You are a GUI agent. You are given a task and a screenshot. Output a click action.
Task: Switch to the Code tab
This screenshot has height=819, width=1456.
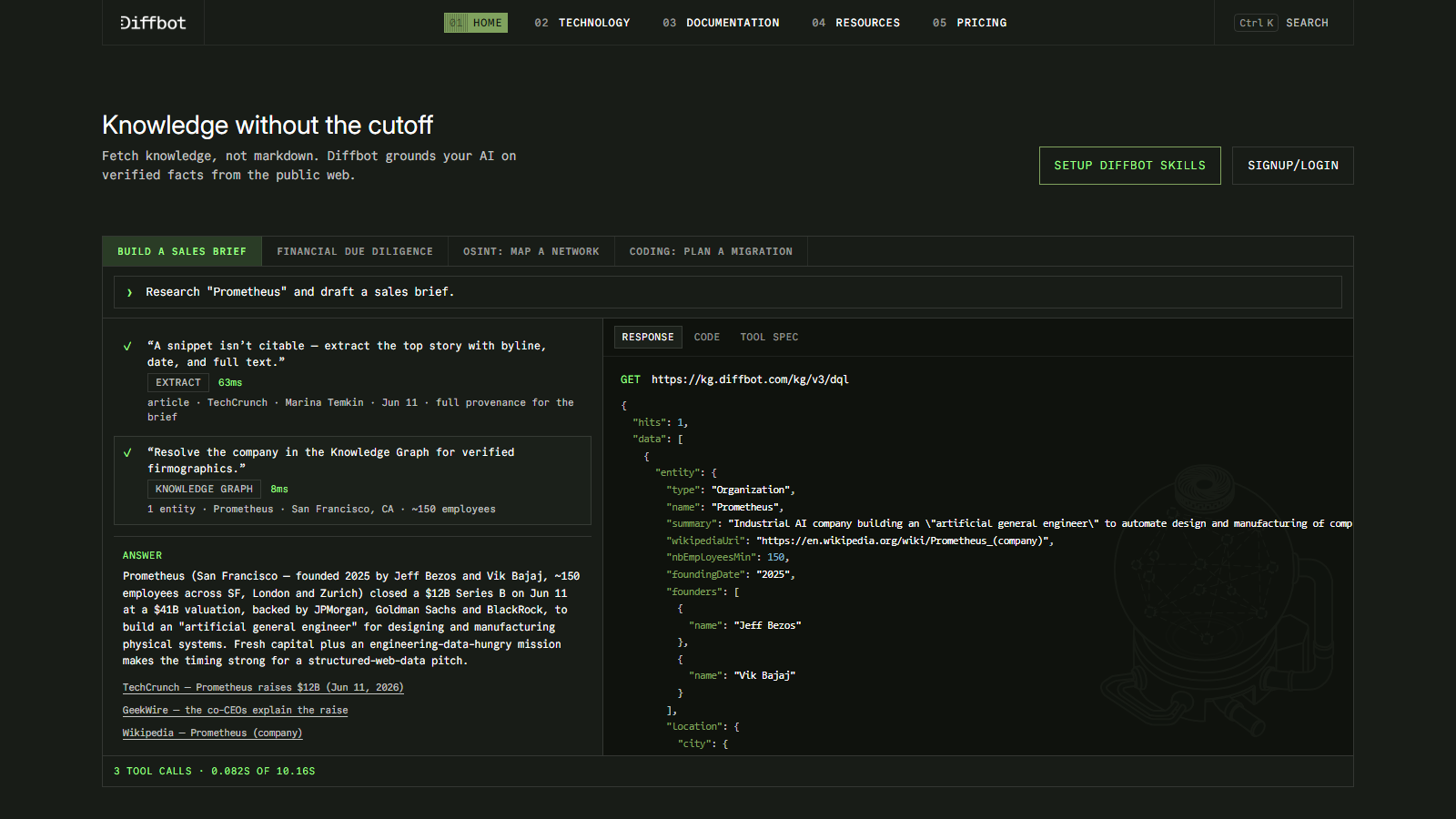click(707, 337)
